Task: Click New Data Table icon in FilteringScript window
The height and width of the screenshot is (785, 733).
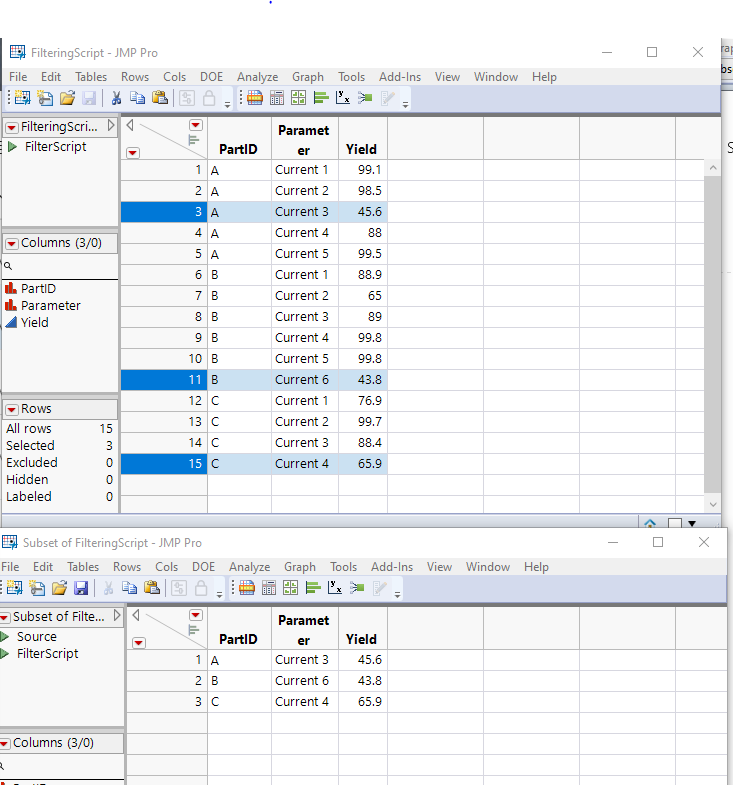Action: [22, 98]
